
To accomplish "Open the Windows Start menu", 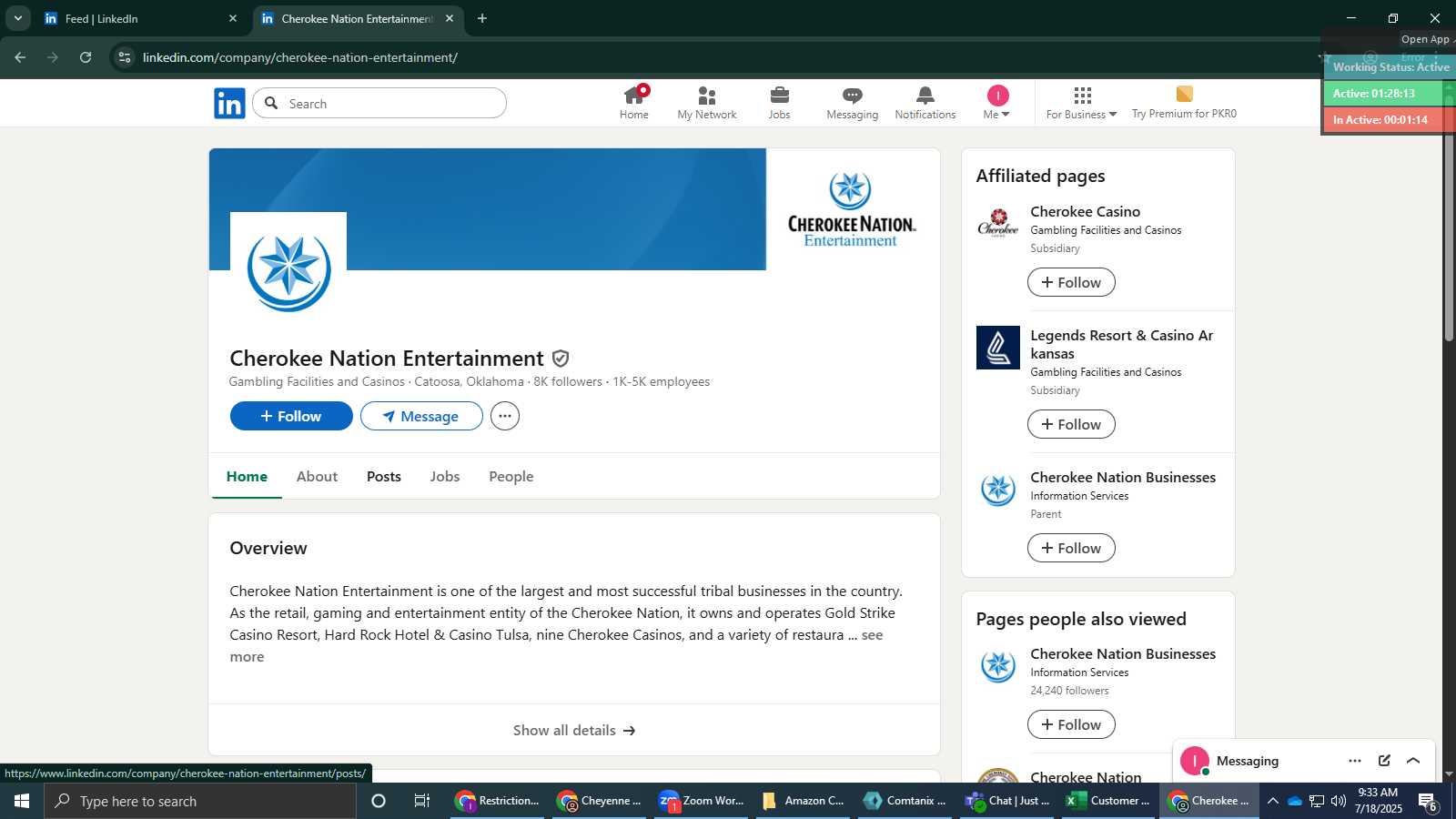I will 22,801.
